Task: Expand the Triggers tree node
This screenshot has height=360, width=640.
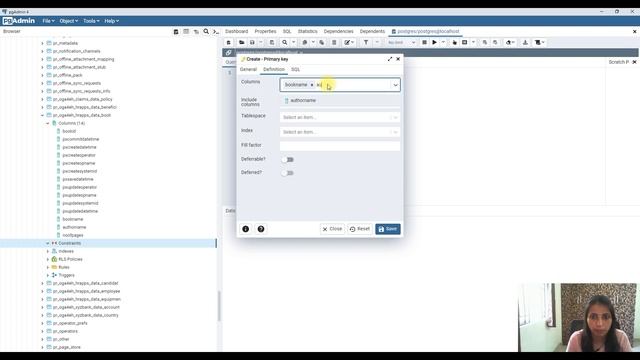Action: tap(47, 275)
